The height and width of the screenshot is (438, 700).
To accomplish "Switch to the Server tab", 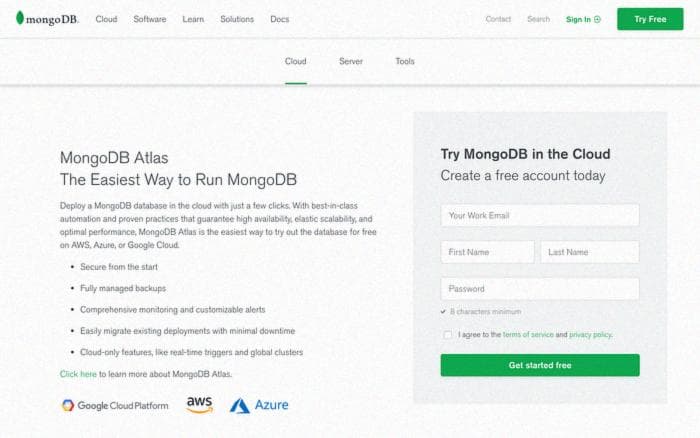I will pos(351,61).
